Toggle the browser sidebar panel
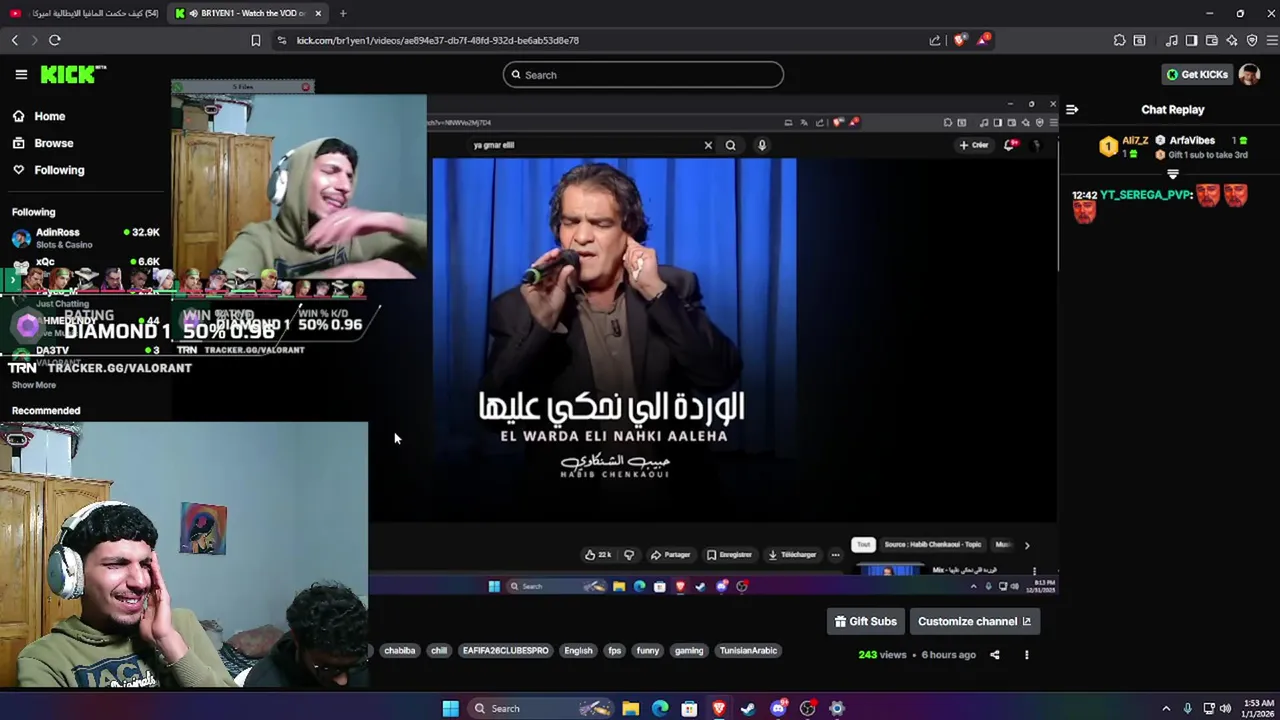 (x=1191, y=40)
